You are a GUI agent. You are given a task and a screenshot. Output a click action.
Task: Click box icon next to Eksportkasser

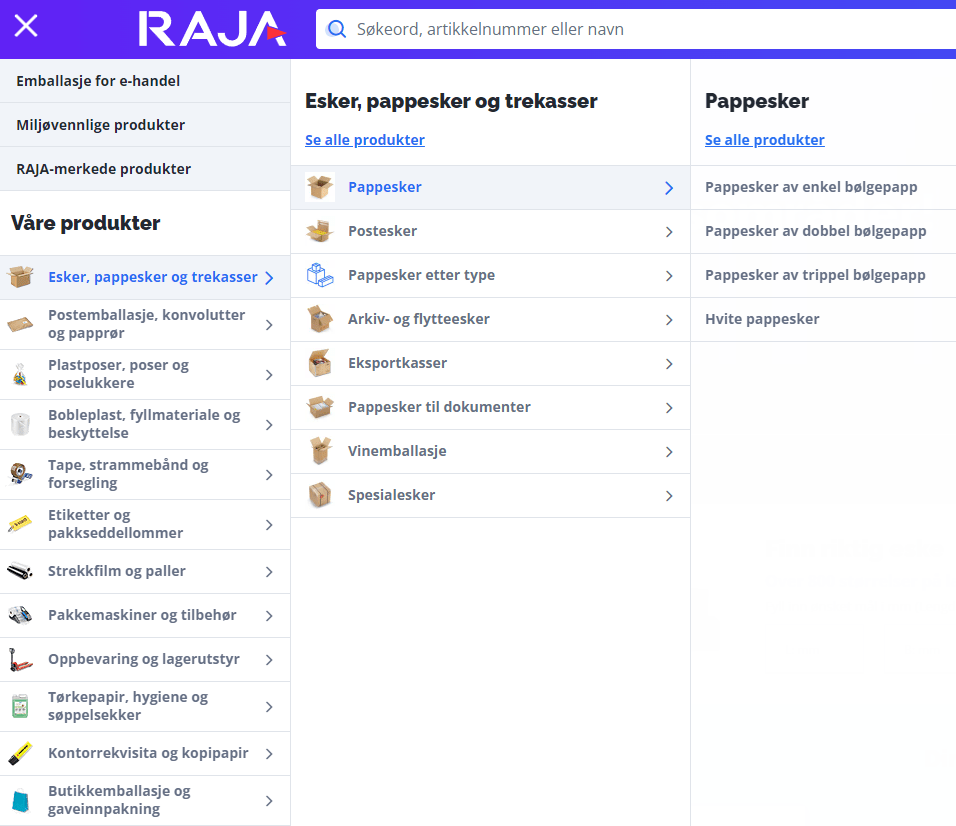(320, 363)
